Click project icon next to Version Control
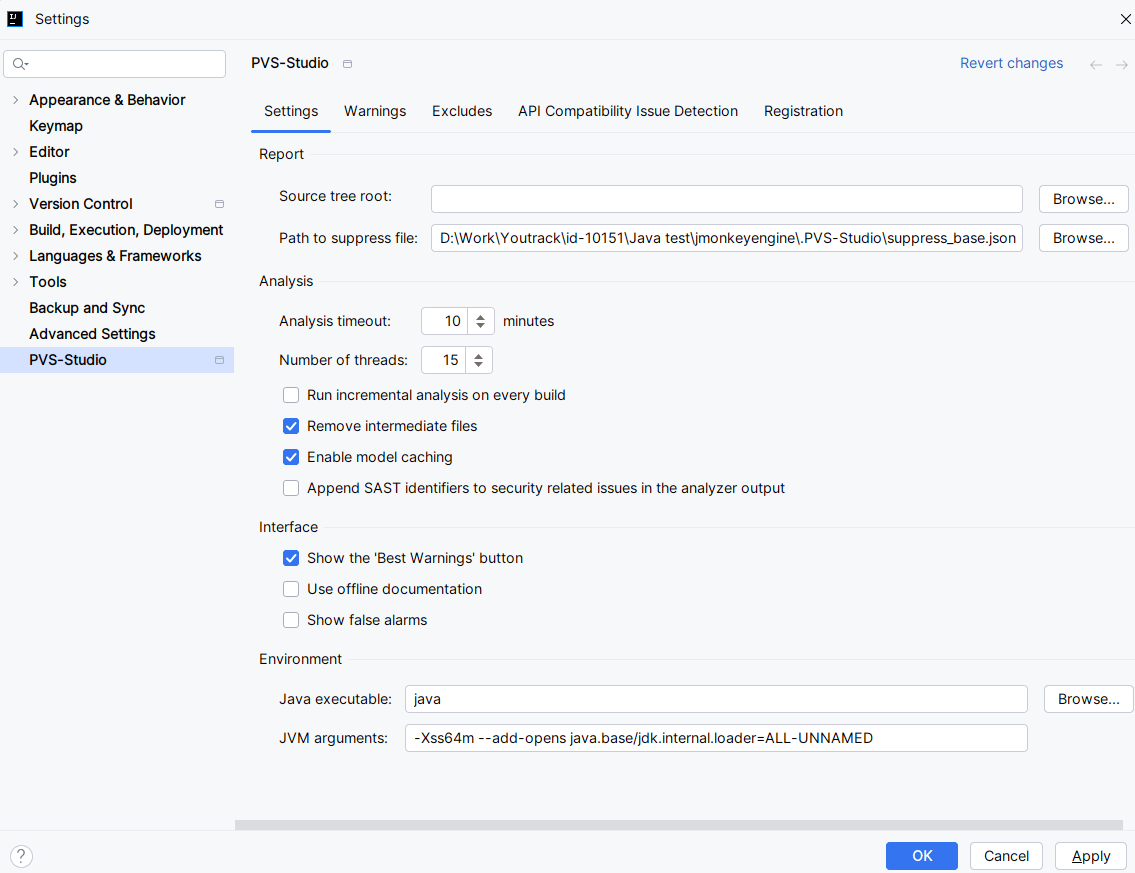The width and height of the screenshot is (1135, 873). (219, 204)
